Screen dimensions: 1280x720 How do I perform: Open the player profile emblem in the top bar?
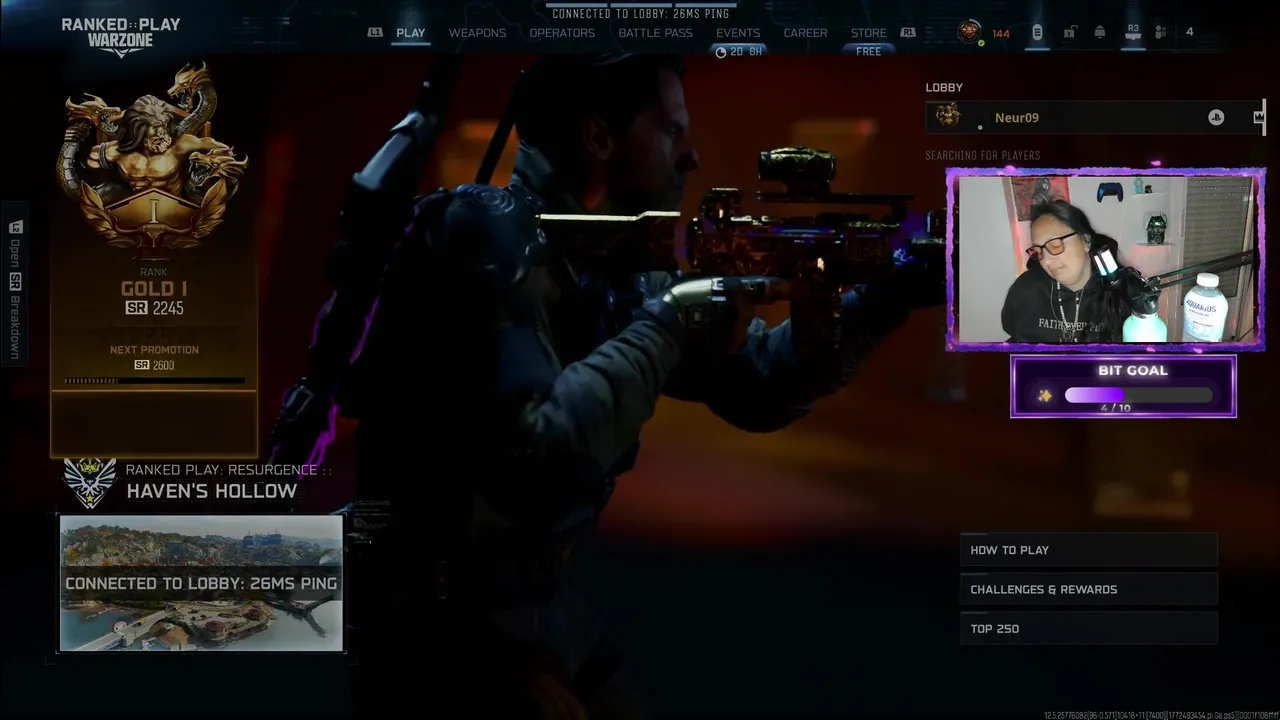(x=969, y=32)
